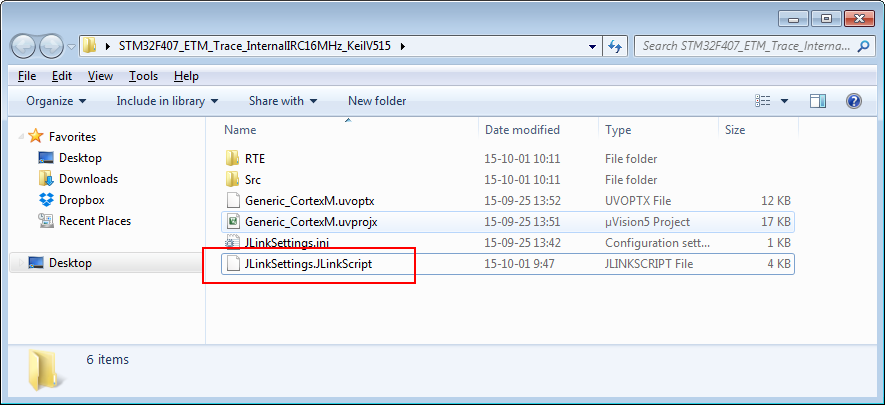
Task: Select the highlighted Desktop tree item
Action: click(x=105, y=263)
